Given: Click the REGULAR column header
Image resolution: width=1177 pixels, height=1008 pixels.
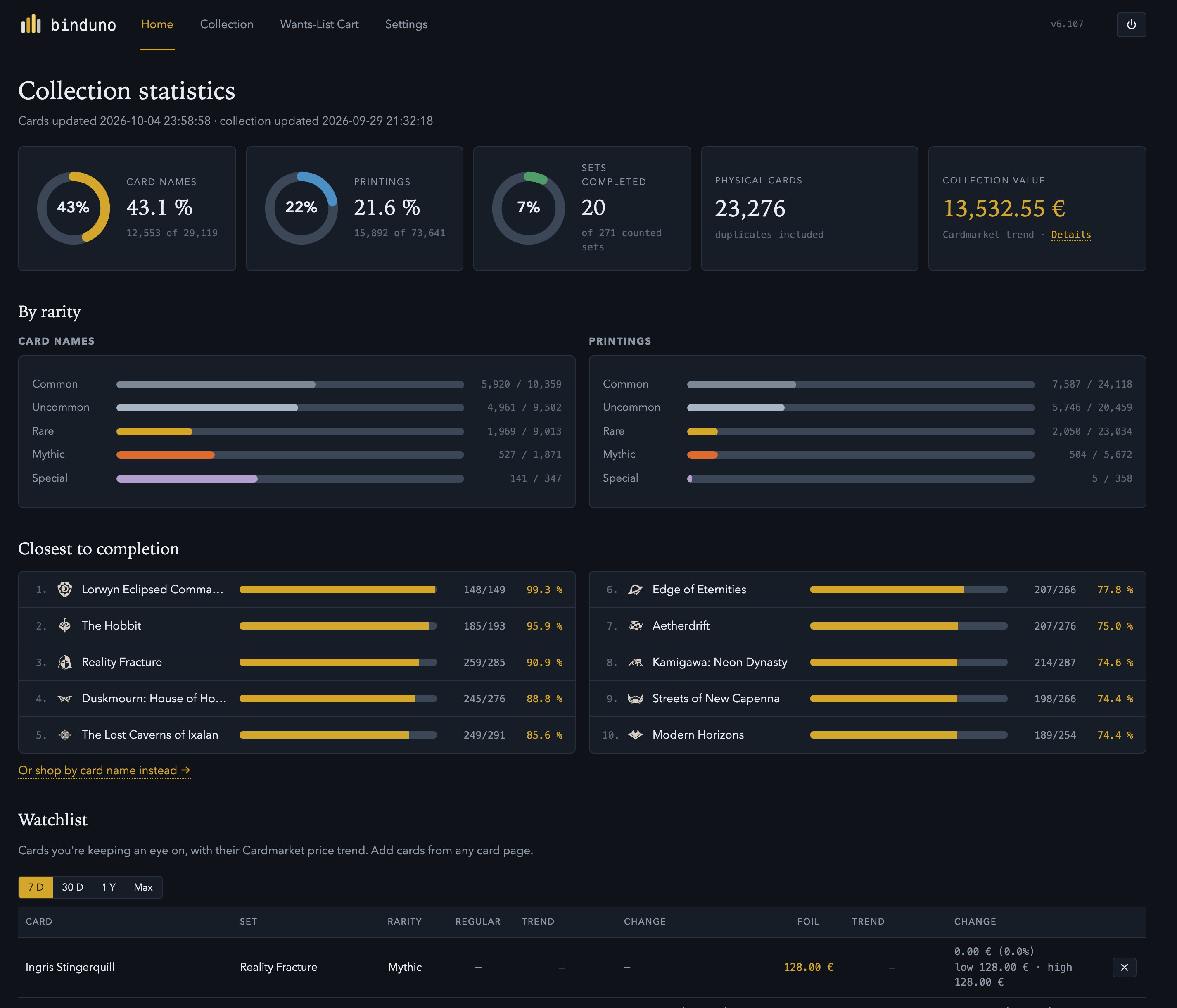Looking at the screenshot, I should (x=478, y=921).
